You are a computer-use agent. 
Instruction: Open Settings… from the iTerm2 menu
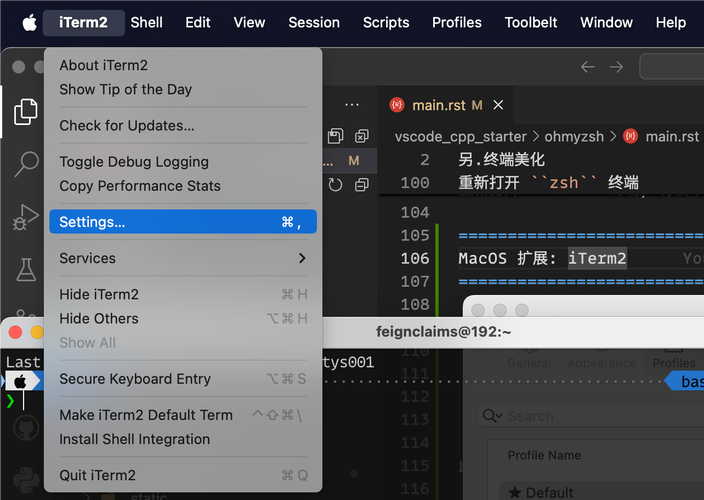[x=183, y=222]
